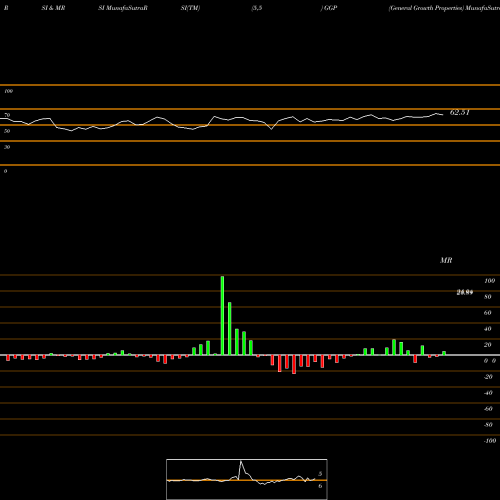Click the tallest green MR histogram bar

point(222,316)
